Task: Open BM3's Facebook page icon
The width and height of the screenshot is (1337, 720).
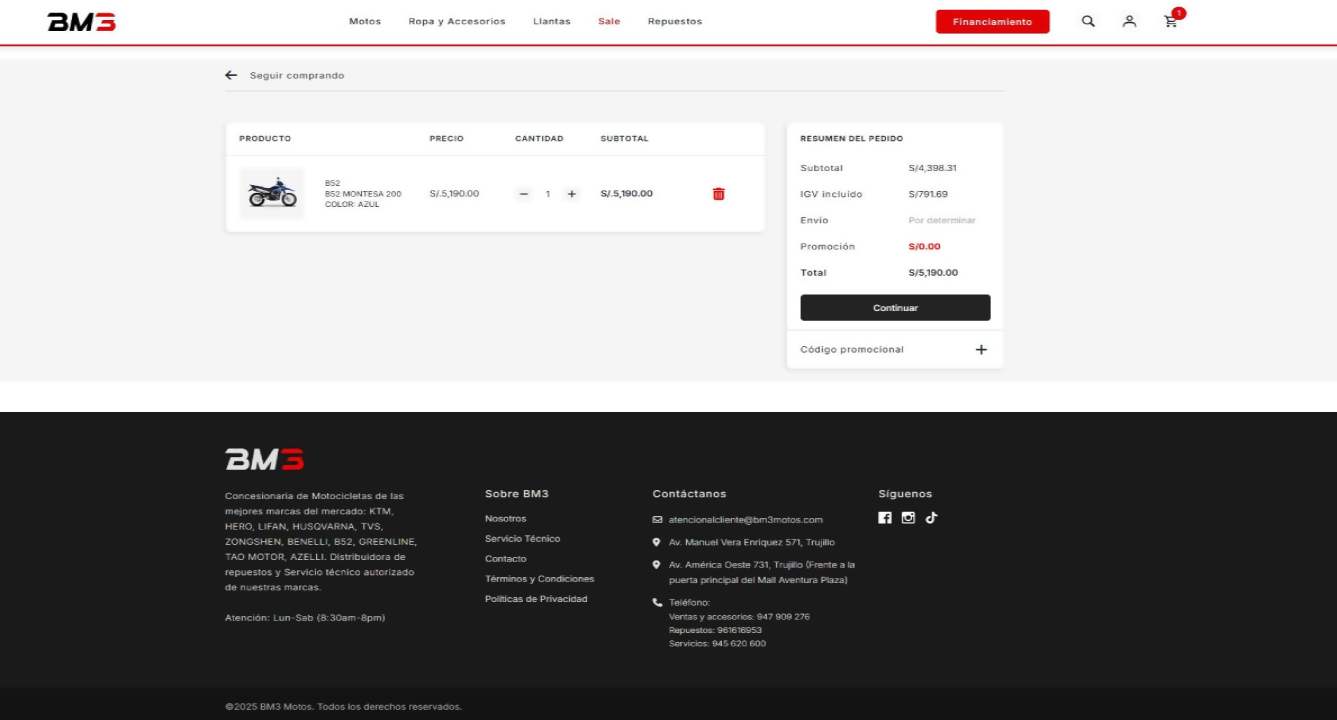Action: pyautogui.click(x=885, y=518)
